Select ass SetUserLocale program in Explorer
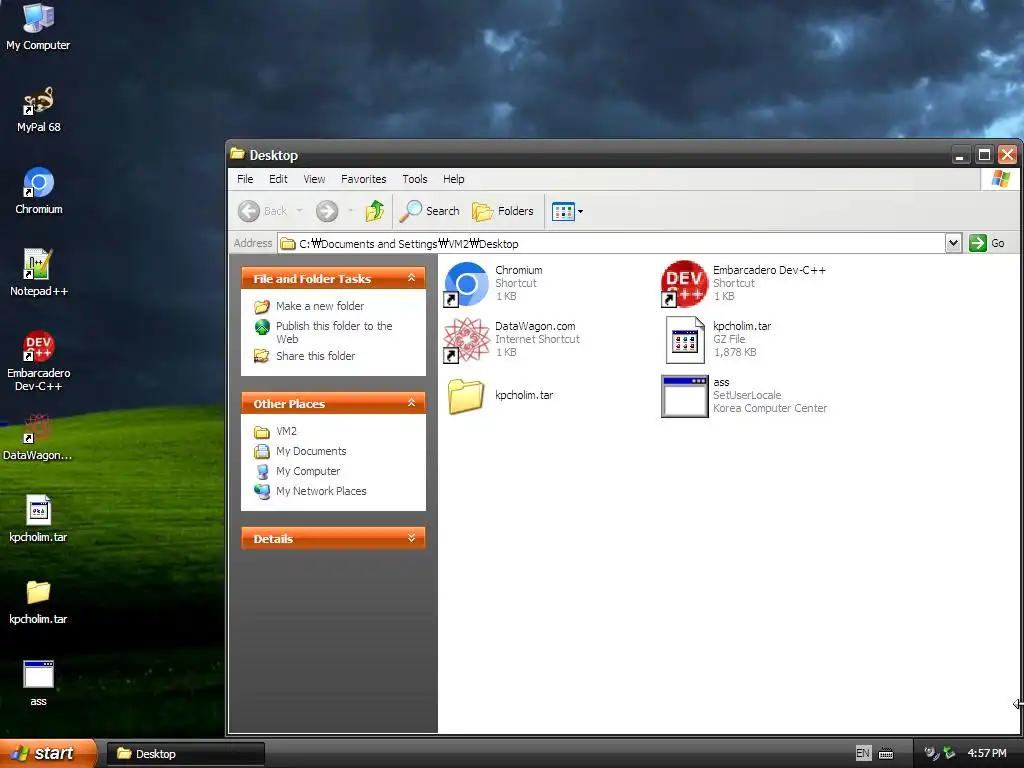This screenshot has width=1024, height=768. (744, 396)
